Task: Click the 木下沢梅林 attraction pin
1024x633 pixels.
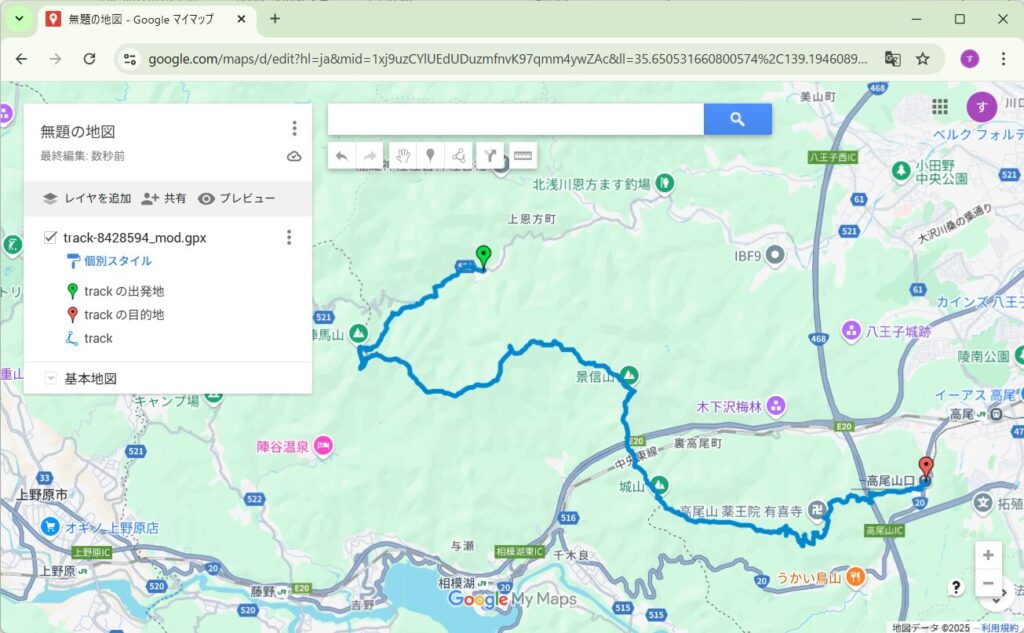Action: [776, 406]
